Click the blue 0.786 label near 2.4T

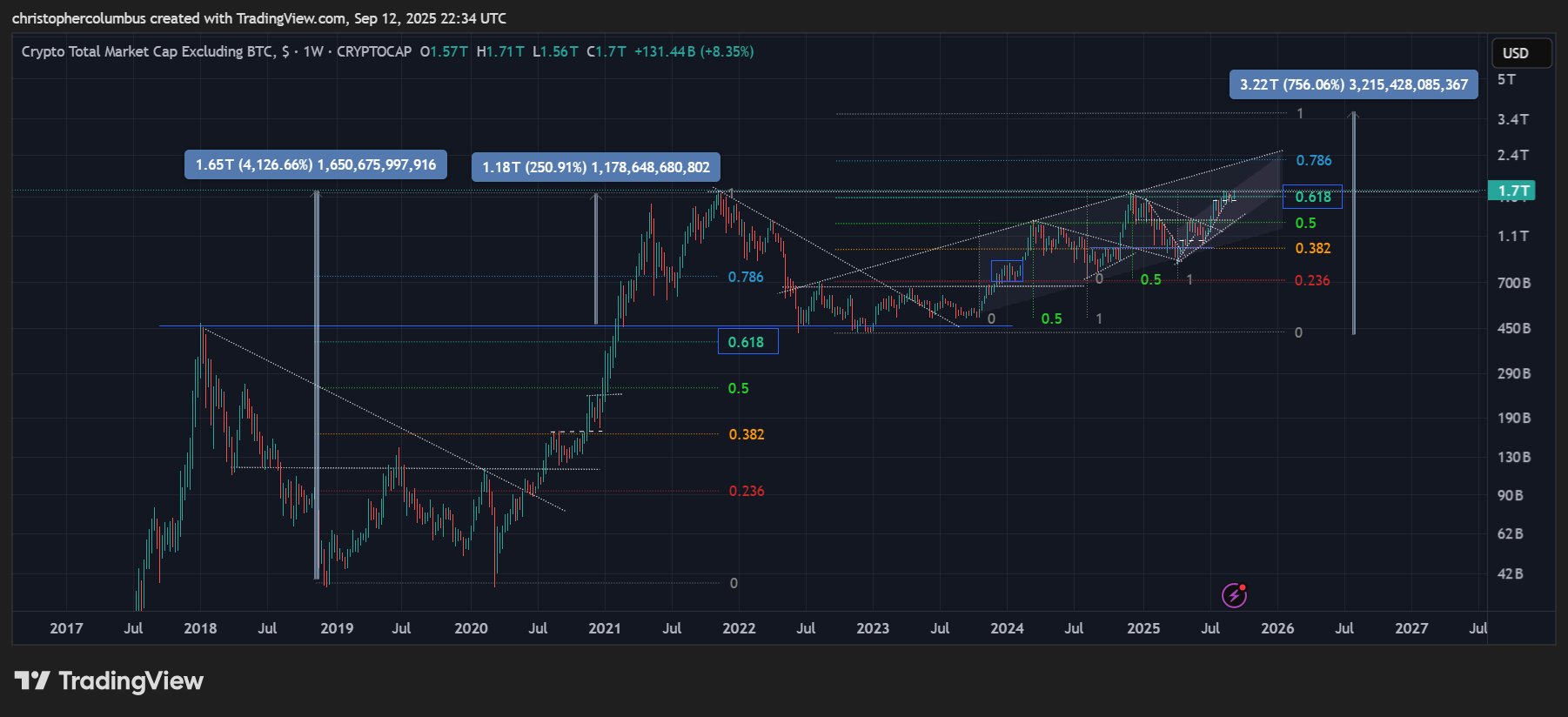(x=1313, y=160)
